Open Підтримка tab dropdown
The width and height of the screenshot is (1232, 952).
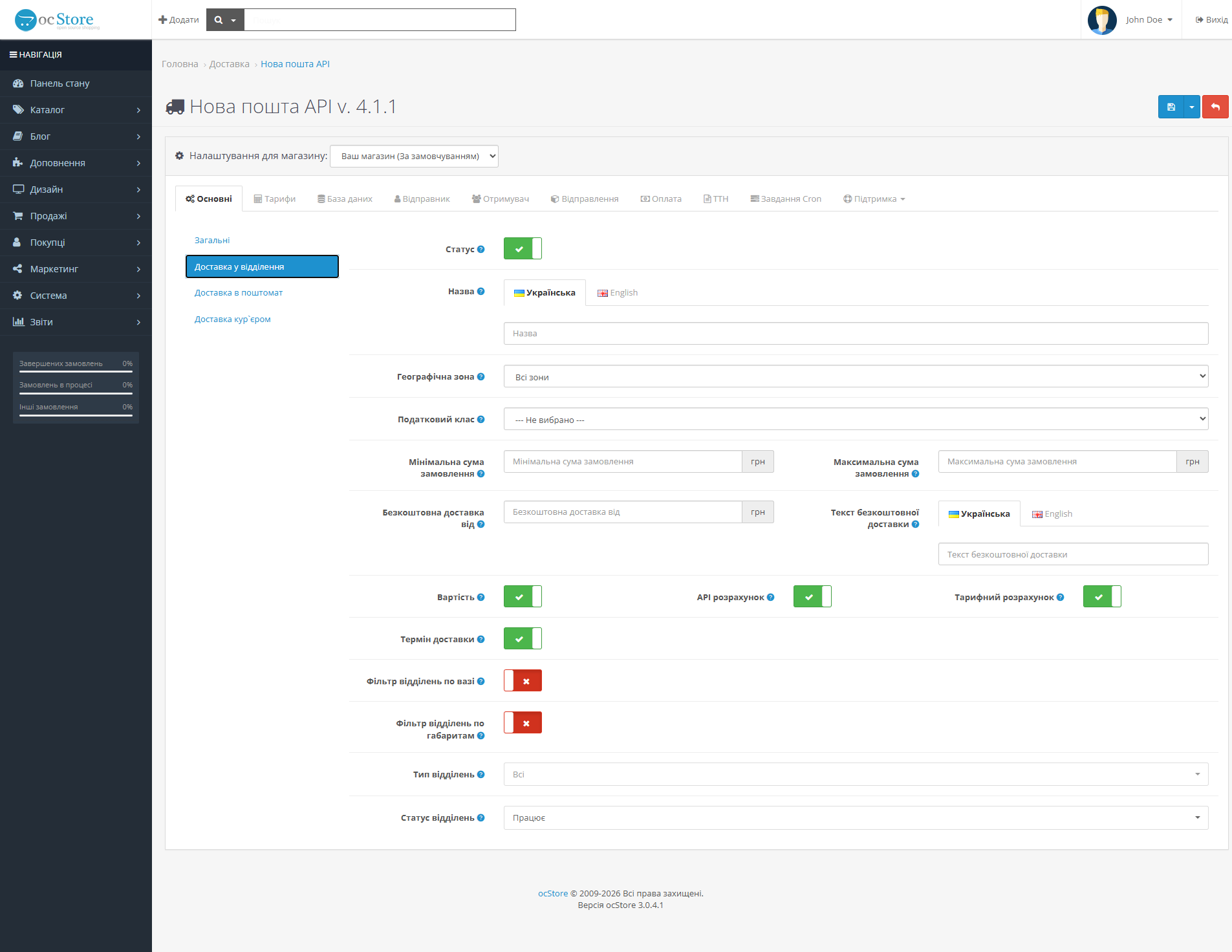coord(874,199)
